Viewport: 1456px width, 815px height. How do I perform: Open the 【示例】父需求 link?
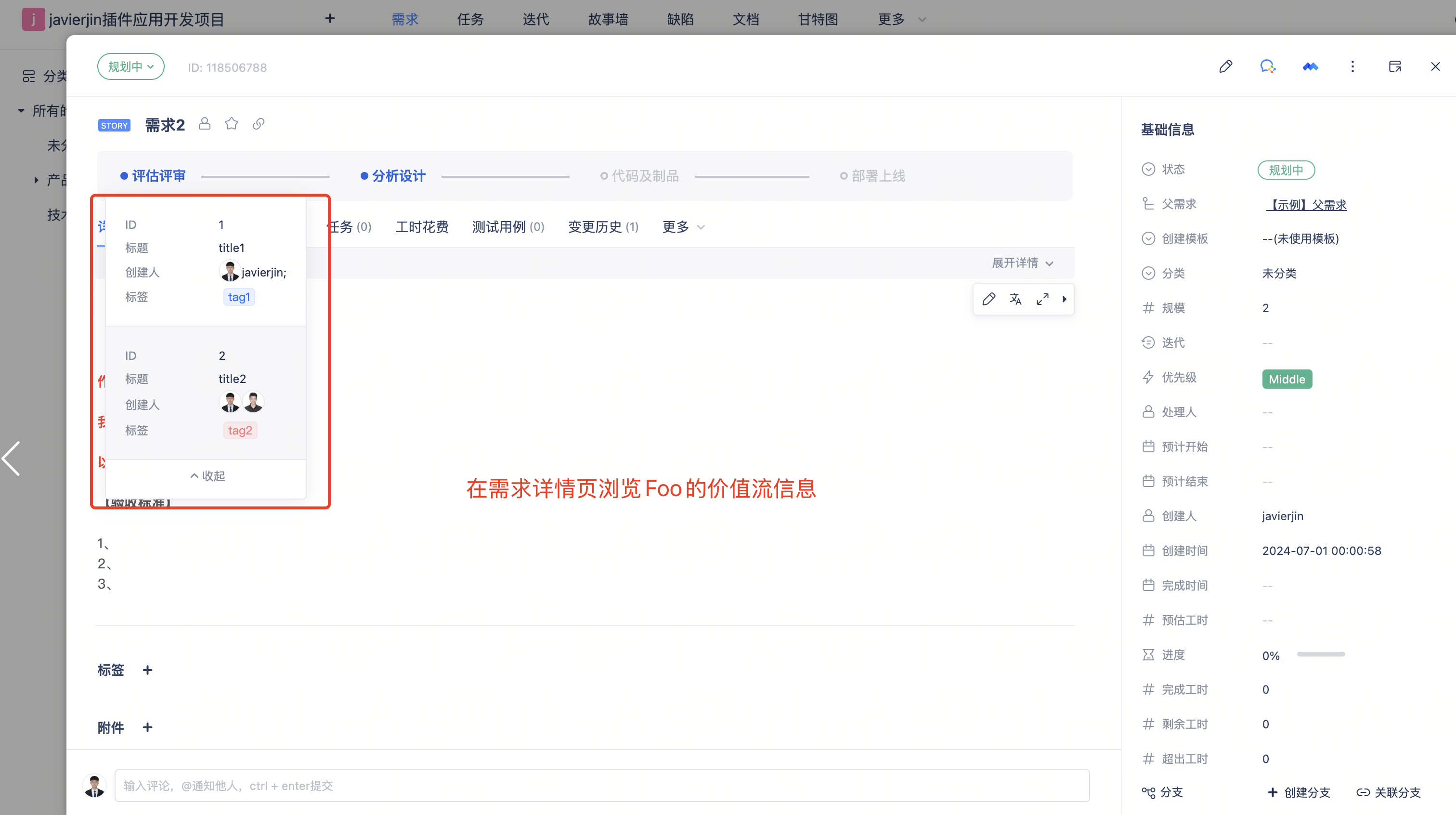(x=1306, y=205)
